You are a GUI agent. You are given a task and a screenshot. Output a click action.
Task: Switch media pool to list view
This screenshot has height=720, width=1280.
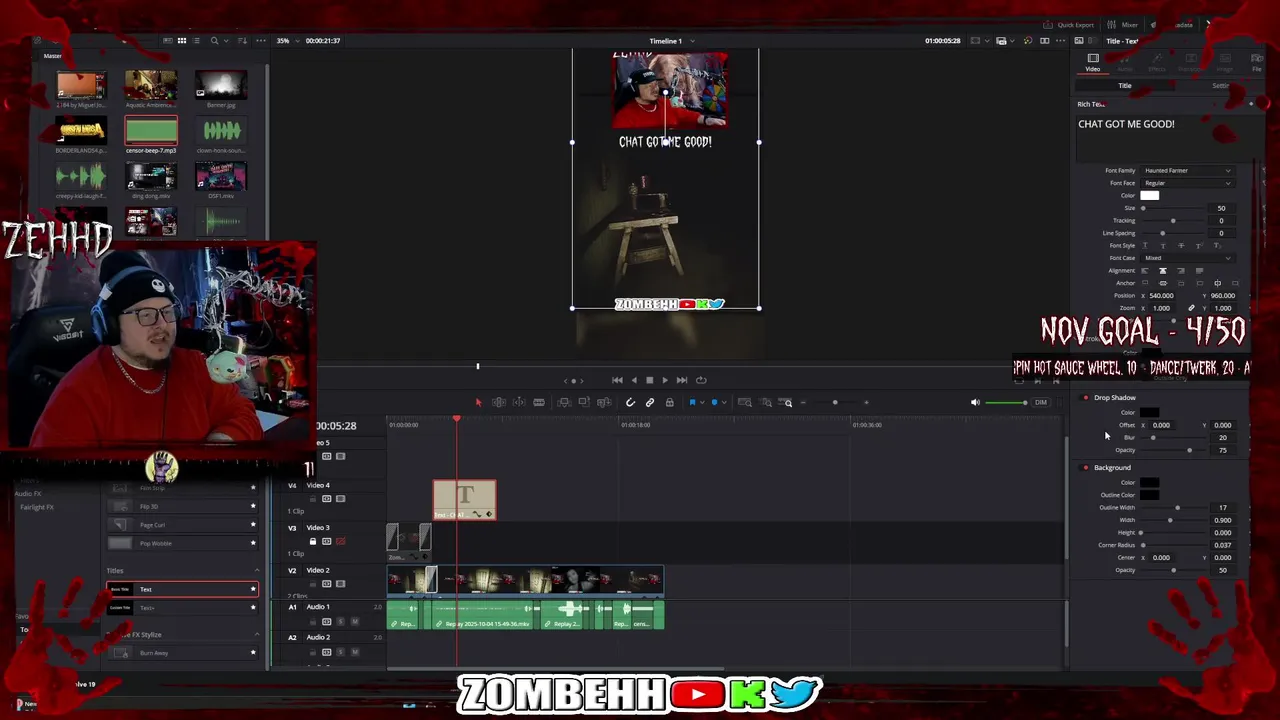(x=196, y=40)
